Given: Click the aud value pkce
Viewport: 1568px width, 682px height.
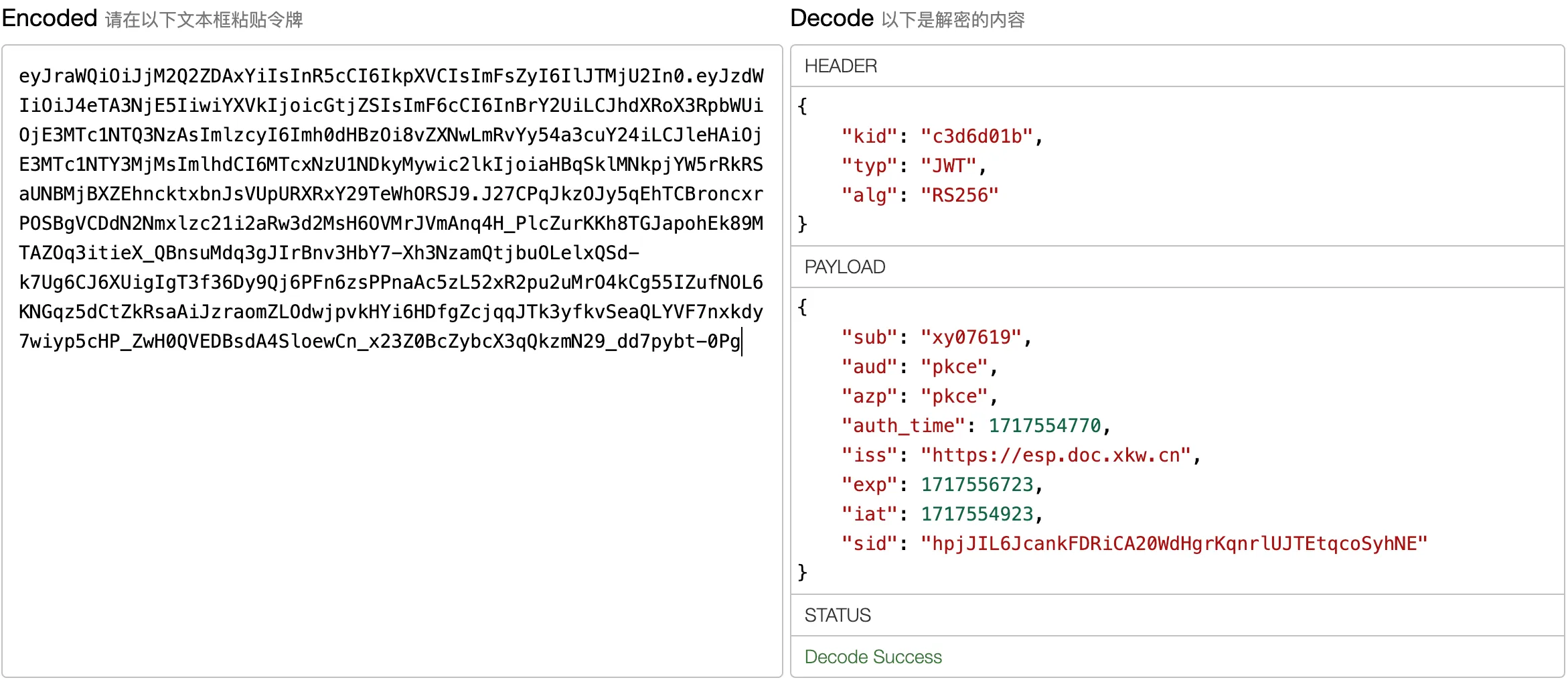Looking at the screenshot, I should [x=953, y=367].
